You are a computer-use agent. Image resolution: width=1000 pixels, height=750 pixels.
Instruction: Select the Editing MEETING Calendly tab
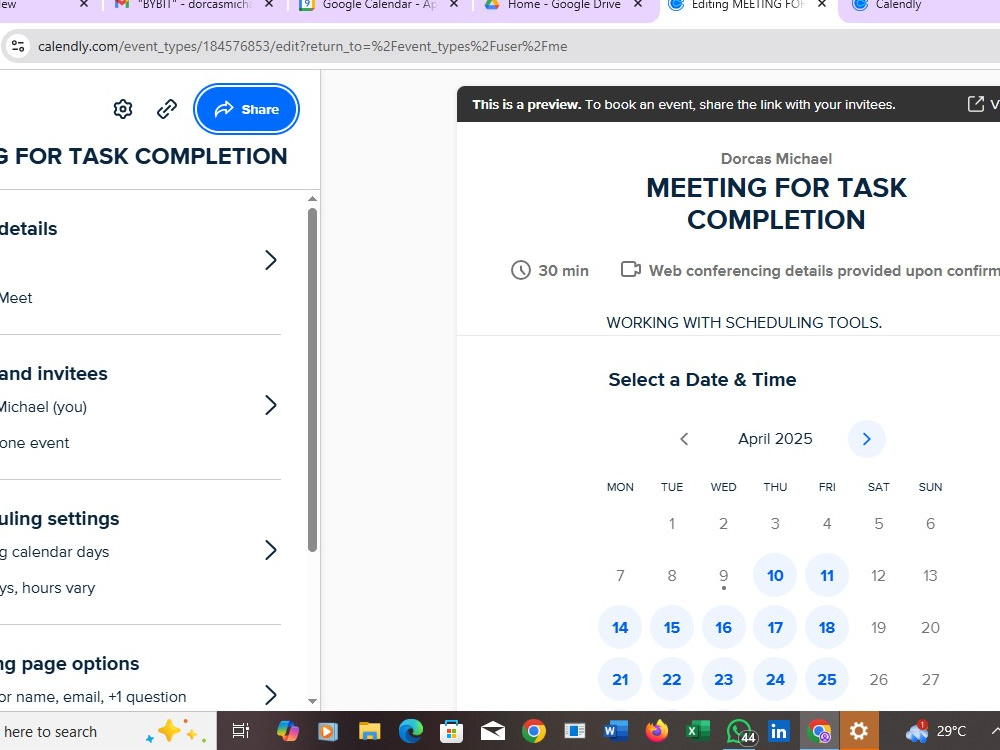[747, 5]
